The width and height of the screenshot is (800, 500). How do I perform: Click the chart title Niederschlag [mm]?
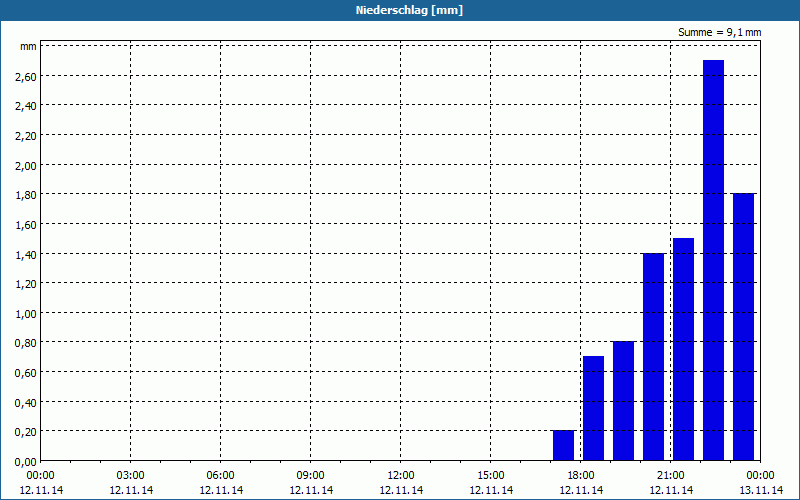tap(409, 10)
